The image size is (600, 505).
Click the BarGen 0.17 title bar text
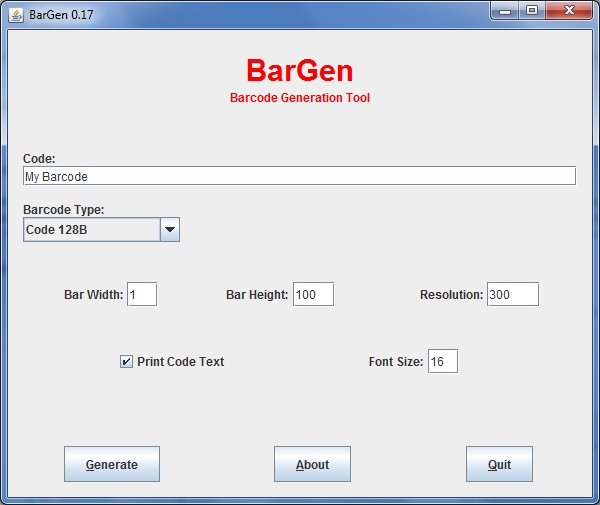click(62, 12)
